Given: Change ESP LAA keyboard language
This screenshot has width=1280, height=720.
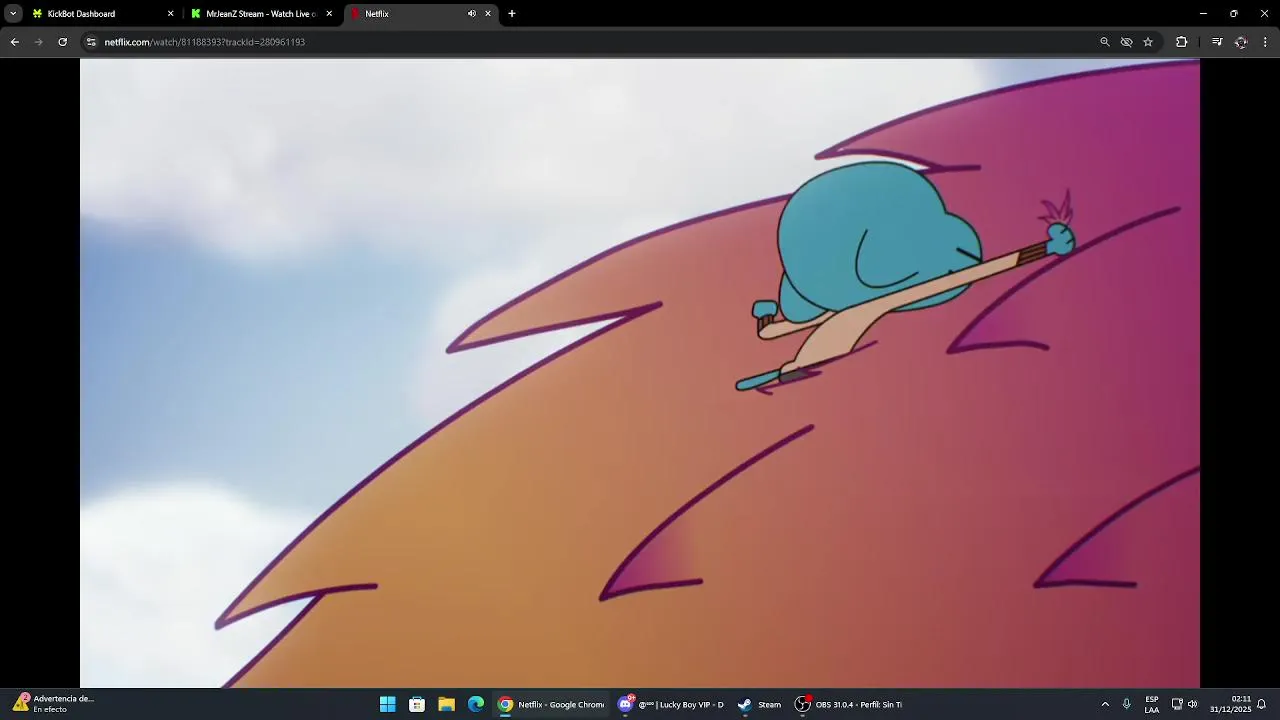Looking at the screenshot, I should click(1152, 704).
